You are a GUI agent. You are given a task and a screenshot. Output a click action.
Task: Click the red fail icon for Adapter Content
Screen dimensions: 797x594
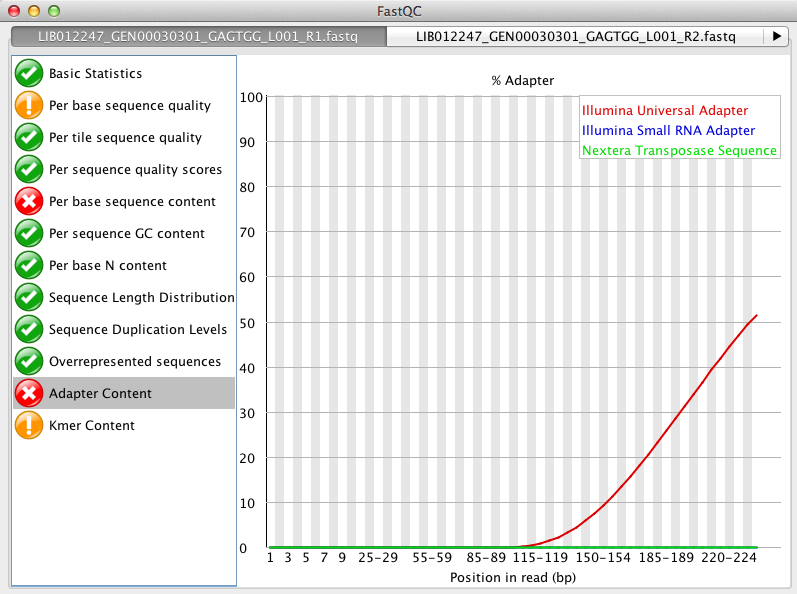[x=29, y=393]
